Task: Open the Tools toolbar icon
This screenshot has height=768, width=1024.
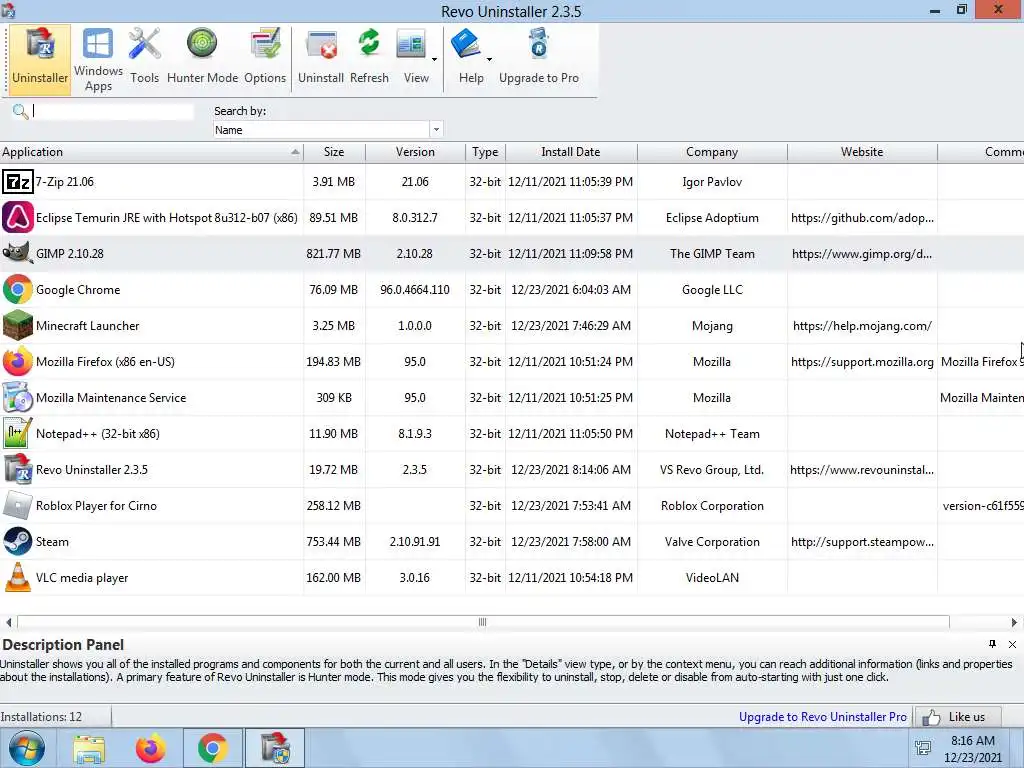Action: pyautogui.click(x=144, y=59)
